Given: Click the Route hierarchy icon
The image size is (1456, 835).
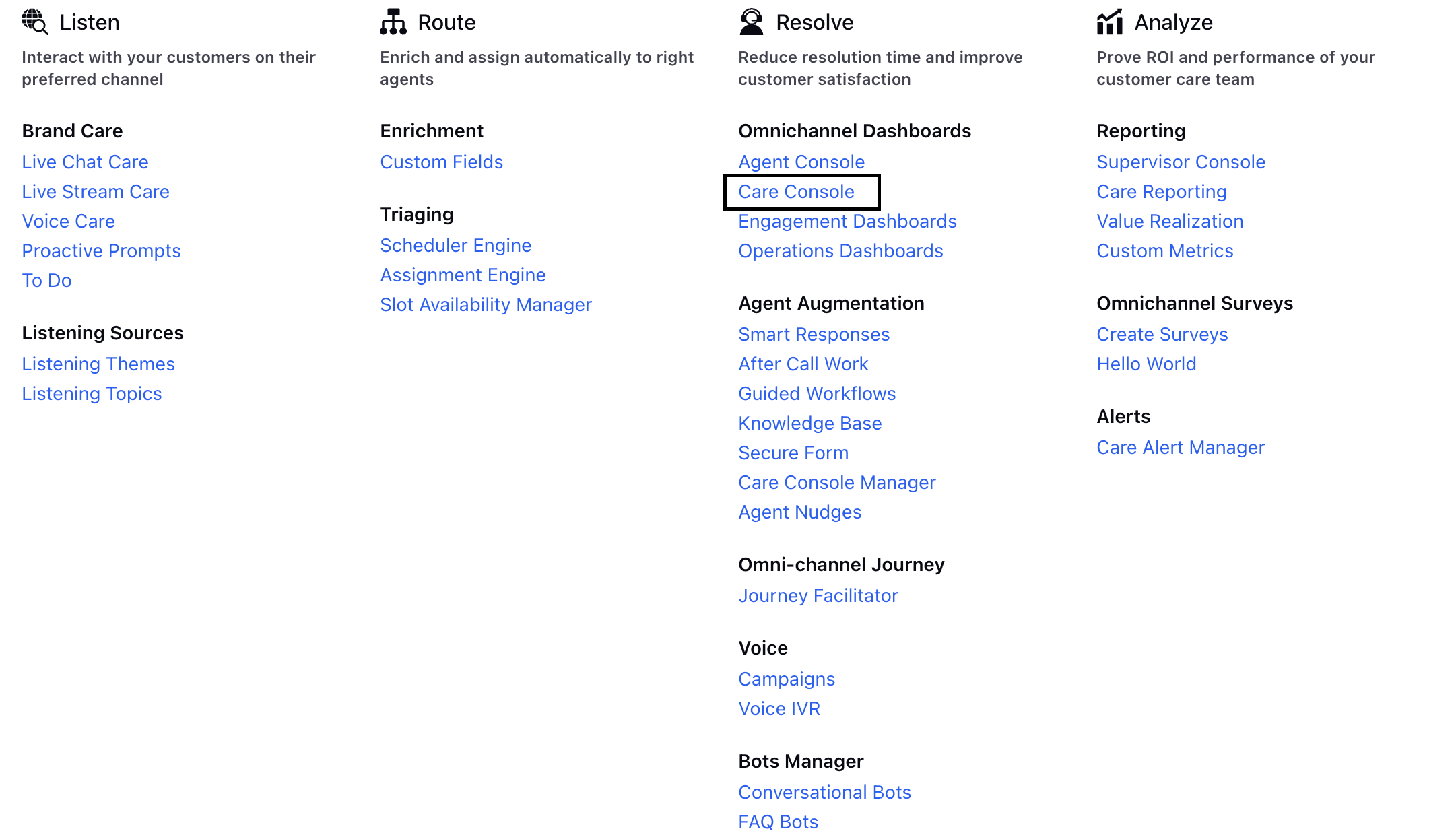Looking at the screenshot, I should click(x=393, y=22).
